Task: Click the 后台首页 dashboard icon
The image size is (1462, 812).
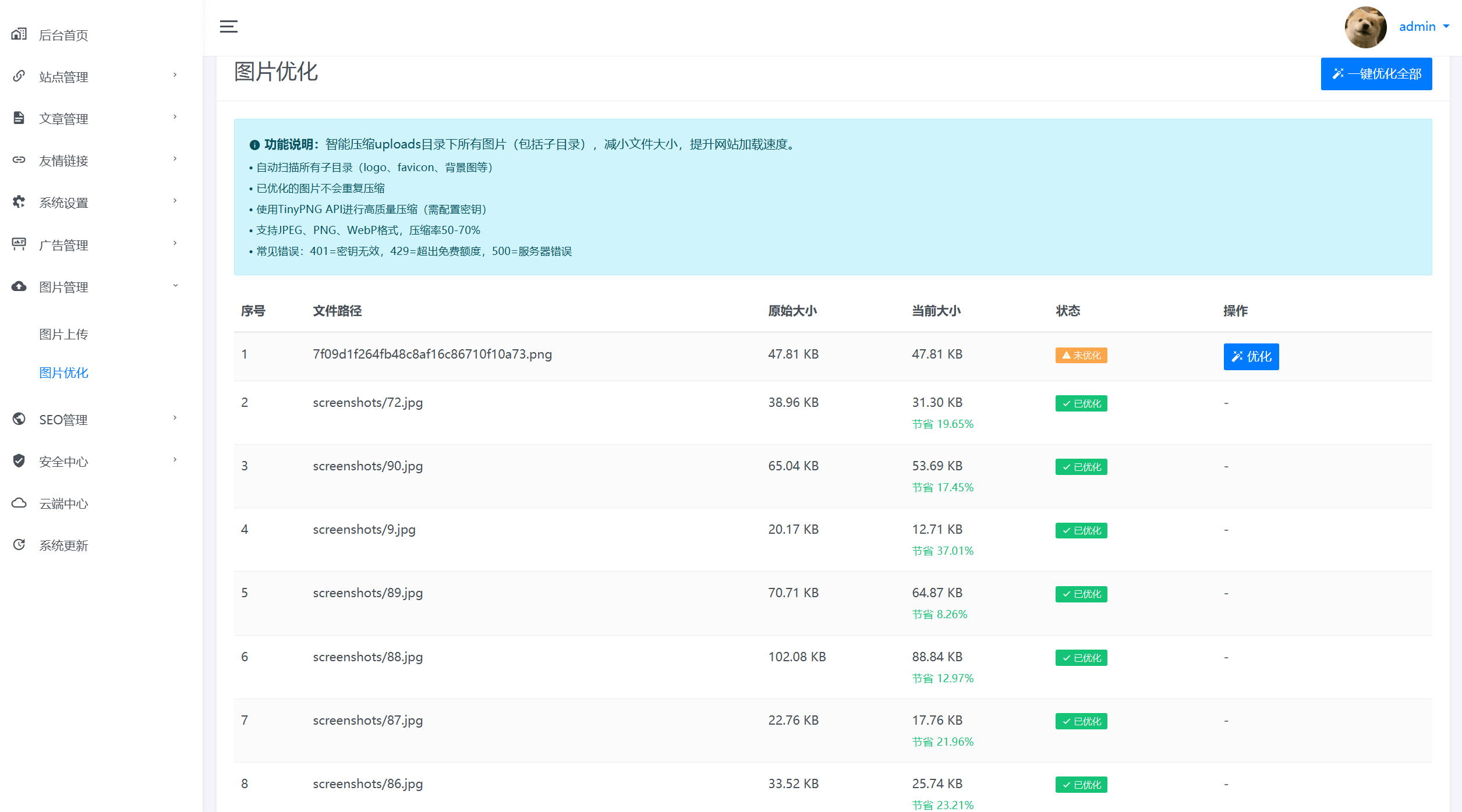Action: point(19,34)
